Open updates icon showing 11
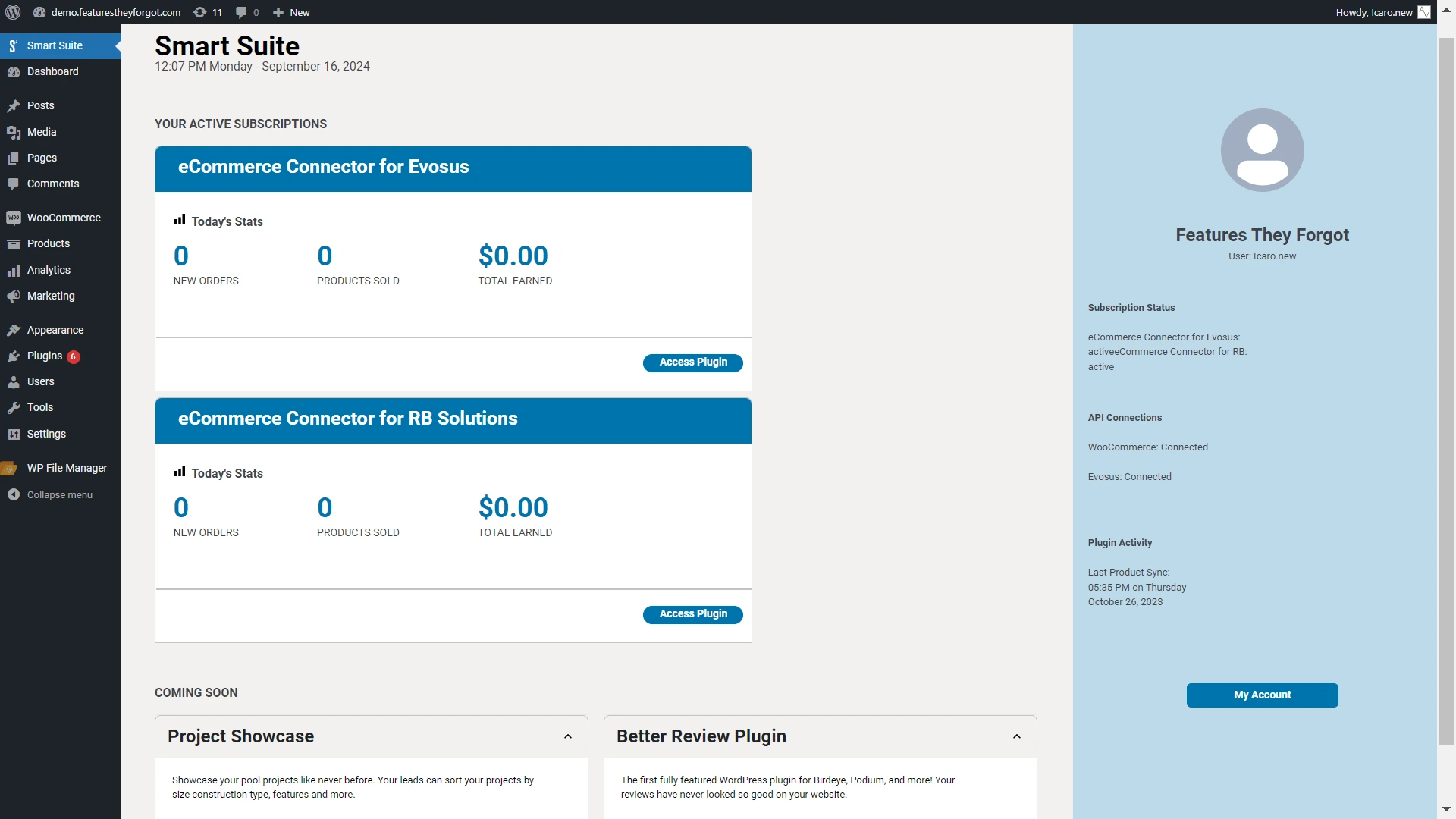The width and height of the screenshot is (1456, 819). click(x=207, y=12)
